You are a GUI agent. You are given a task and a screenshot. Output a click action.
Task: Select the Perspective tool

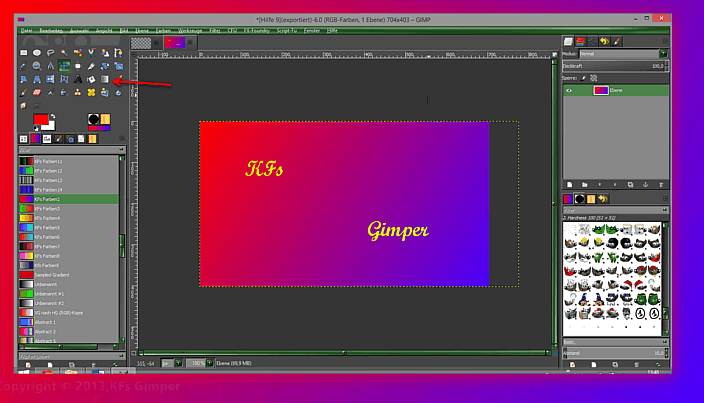coord(37,79)
